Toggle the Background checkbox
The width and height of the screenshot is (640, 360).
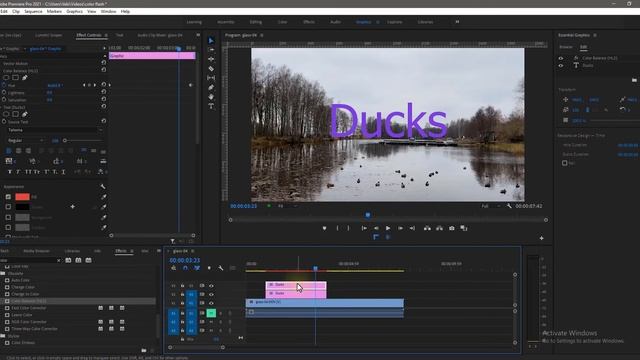(x=8, y=218)
